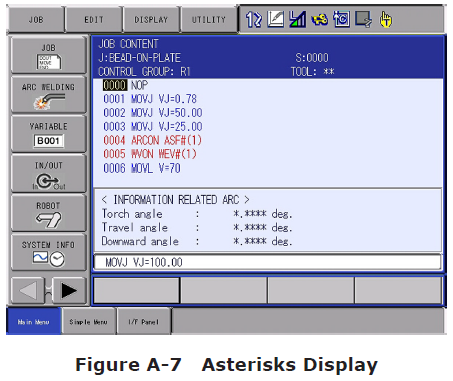Open the EDIT menu
453x381 pixels.
point(94,20)
